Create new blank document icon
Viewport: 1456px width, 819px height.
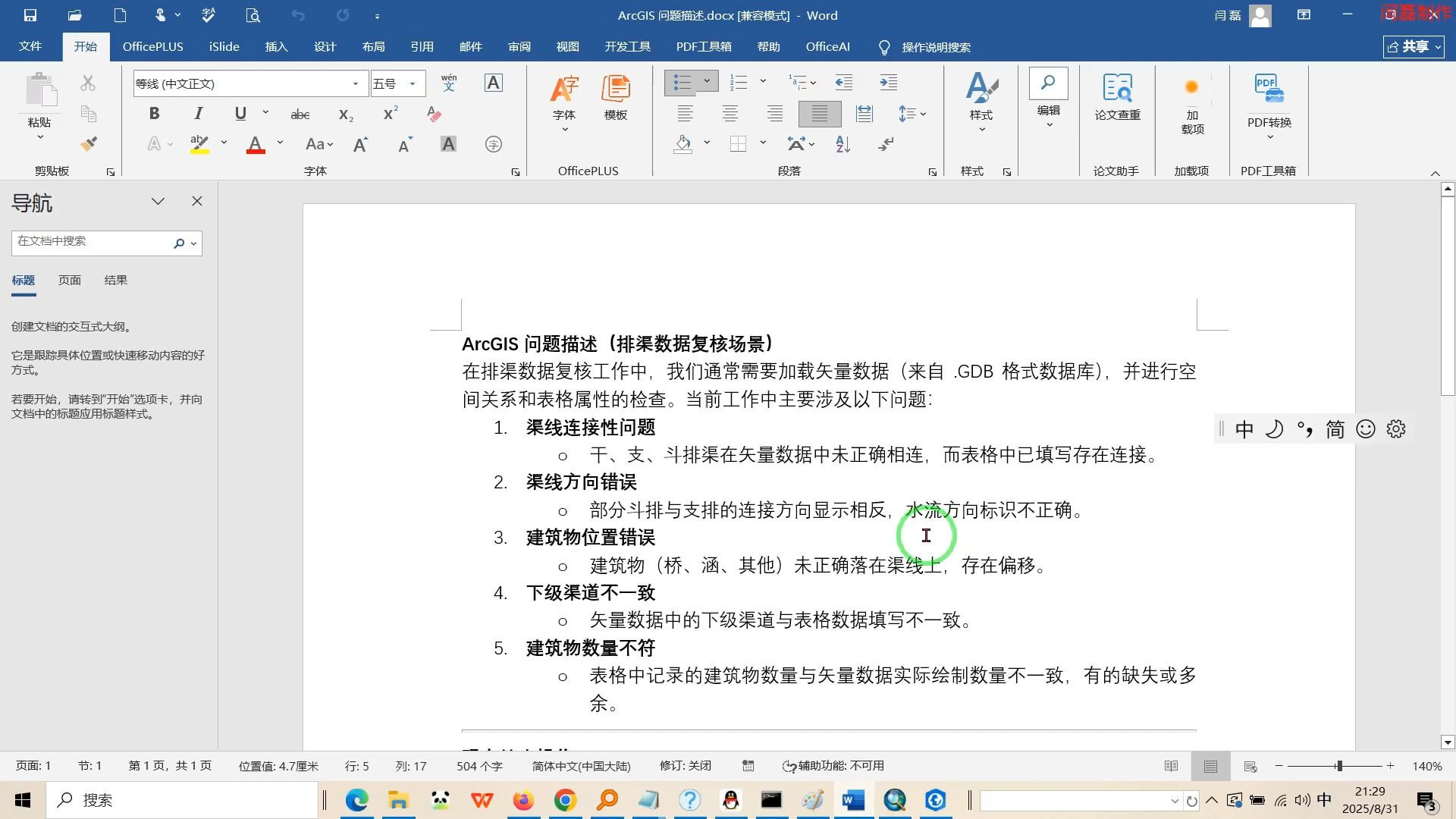(x=120, y=15)
